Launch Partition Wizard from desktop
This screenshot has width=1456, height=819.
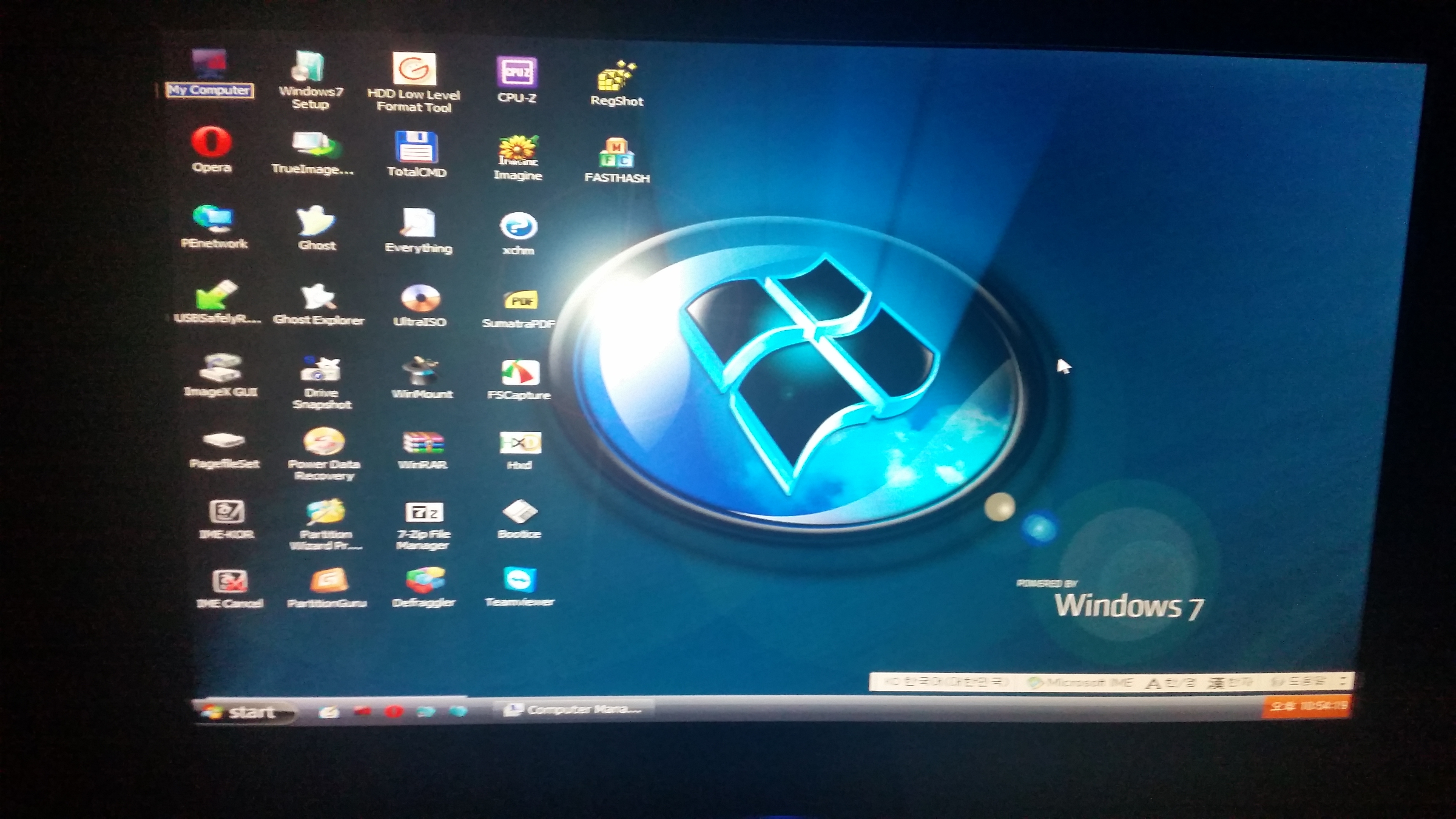click(x=326, y=513)
